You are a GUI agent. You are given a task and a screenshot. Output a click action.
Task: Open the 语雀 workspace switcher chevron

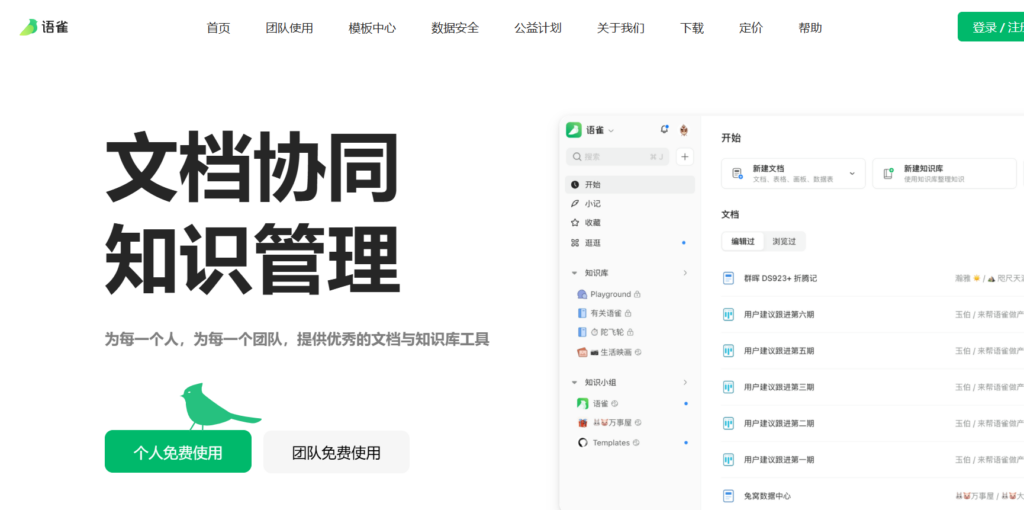tap(611, 131)
